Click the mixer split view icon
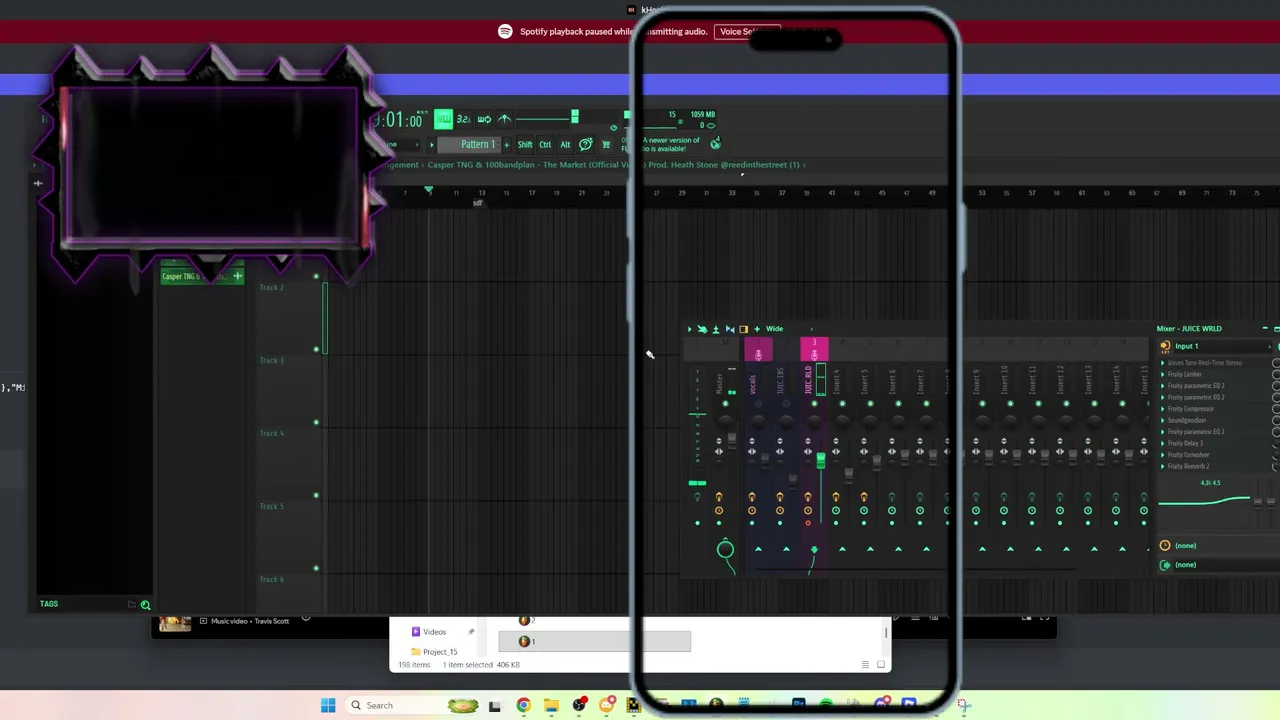 pos(730,329)
